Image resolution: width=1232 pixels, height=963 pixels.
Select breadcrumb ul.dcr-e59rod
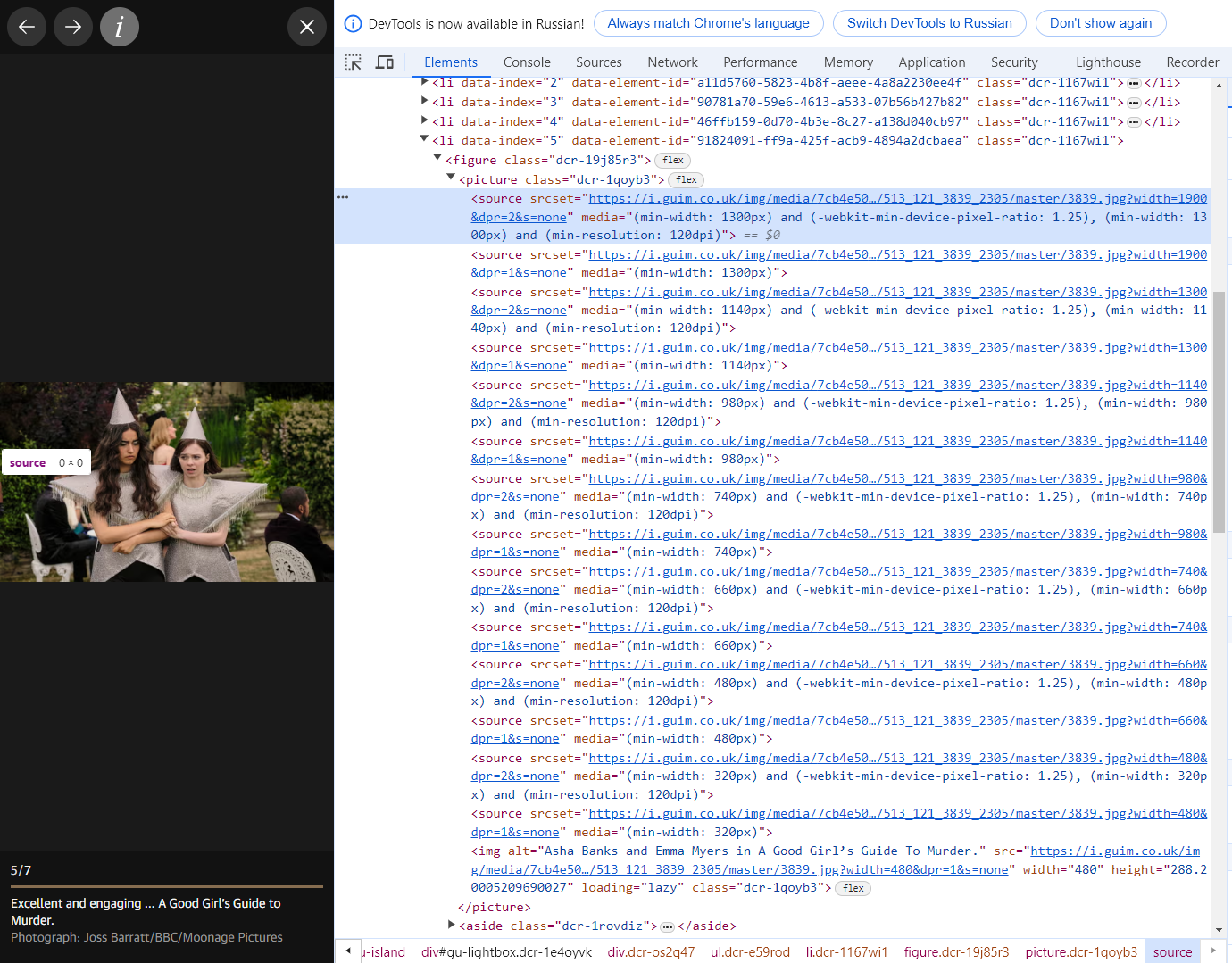[750, 952]
